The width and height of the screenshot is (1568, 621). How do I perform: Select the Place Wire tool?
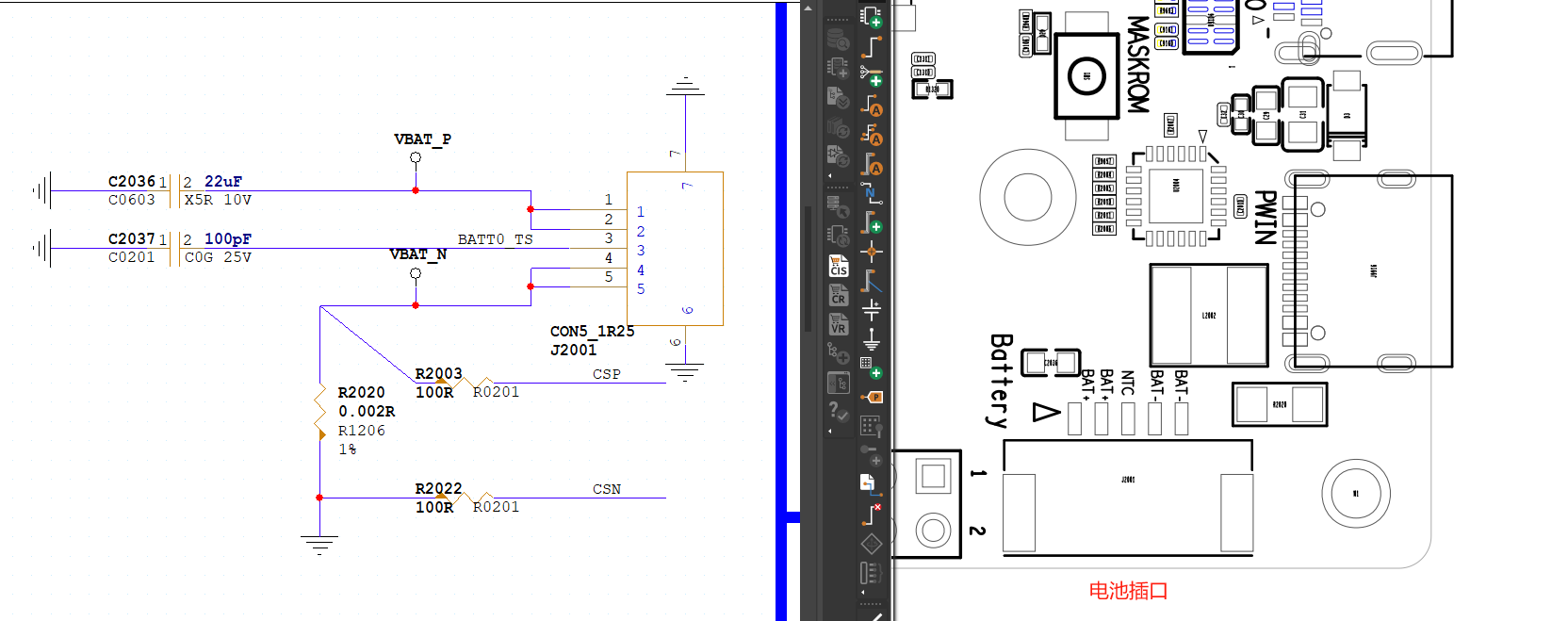point(872,46)
